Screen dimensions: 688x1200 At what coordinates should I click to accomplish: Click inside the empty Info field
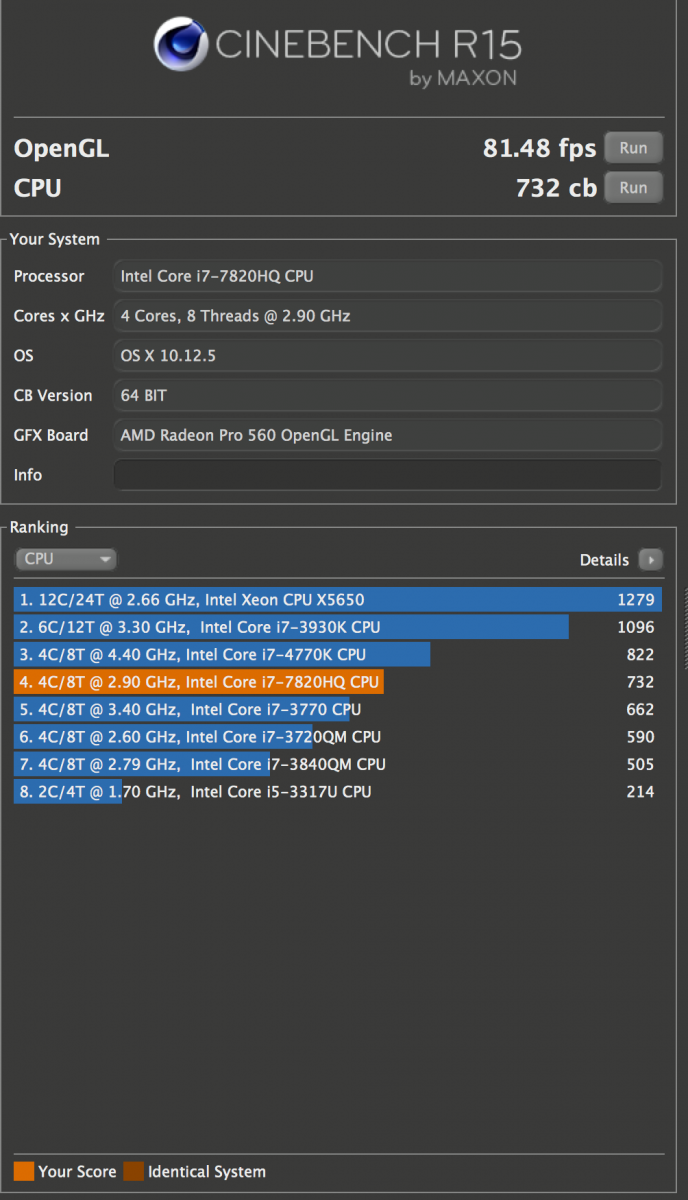point(387,475)
